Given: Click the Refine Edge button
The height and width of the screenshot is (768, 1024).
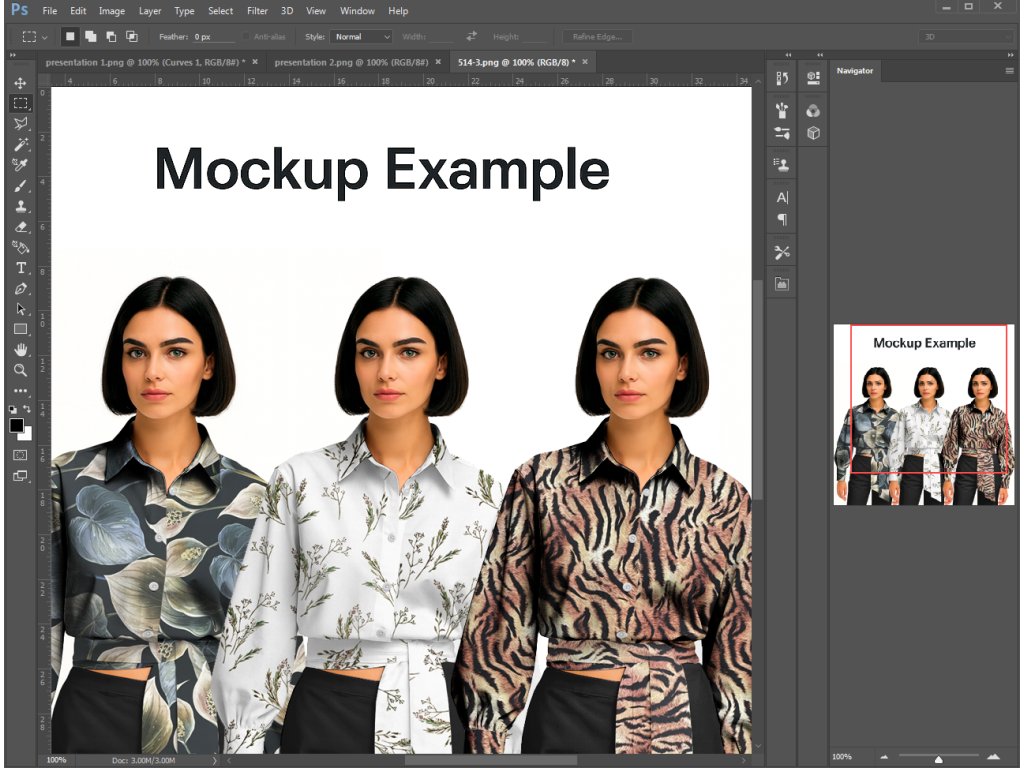Looking at the screenshot, I should [597, 37].
